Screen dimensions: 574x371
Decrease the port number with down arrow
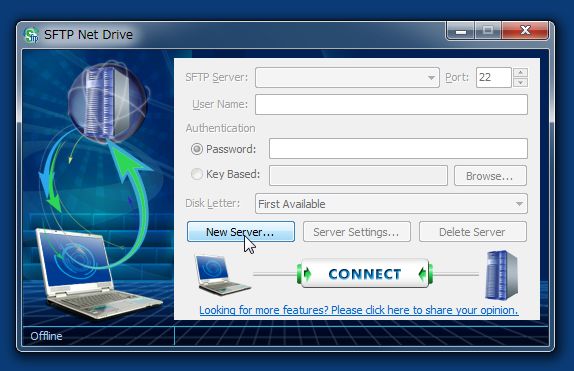coord(520,82)
